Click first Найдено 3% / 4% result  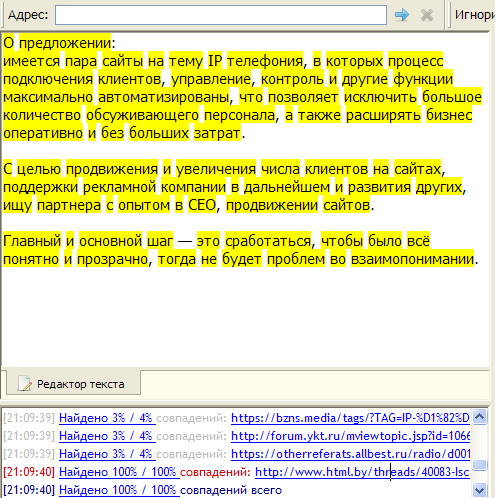click(107, 418)
